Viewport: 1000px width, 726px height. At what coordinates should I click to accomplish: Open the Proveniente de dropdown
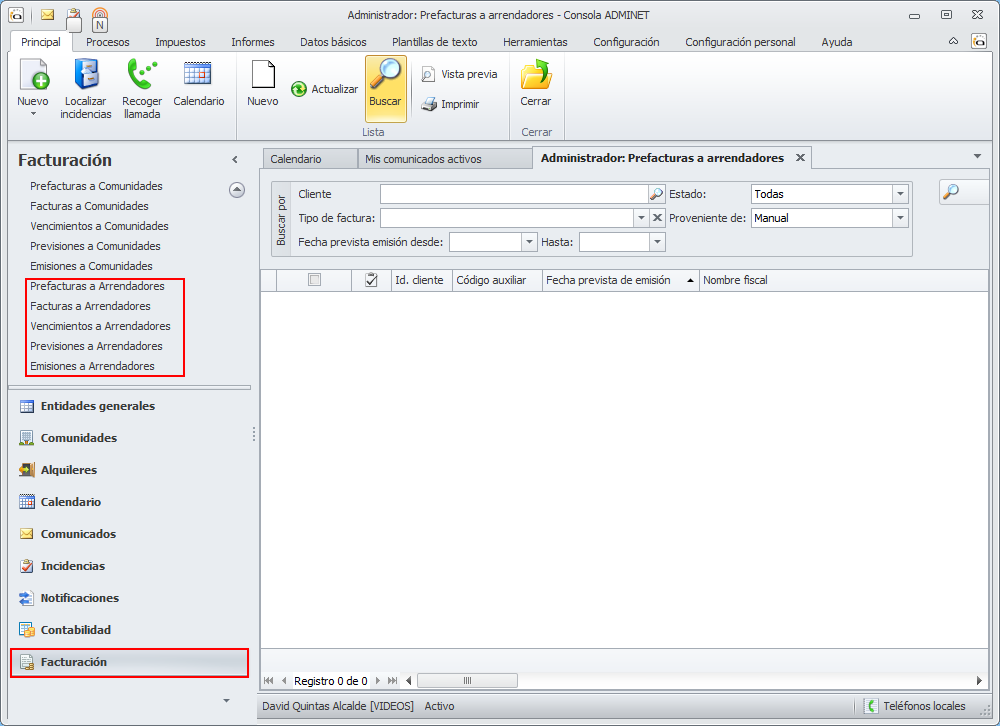point(900,218)
